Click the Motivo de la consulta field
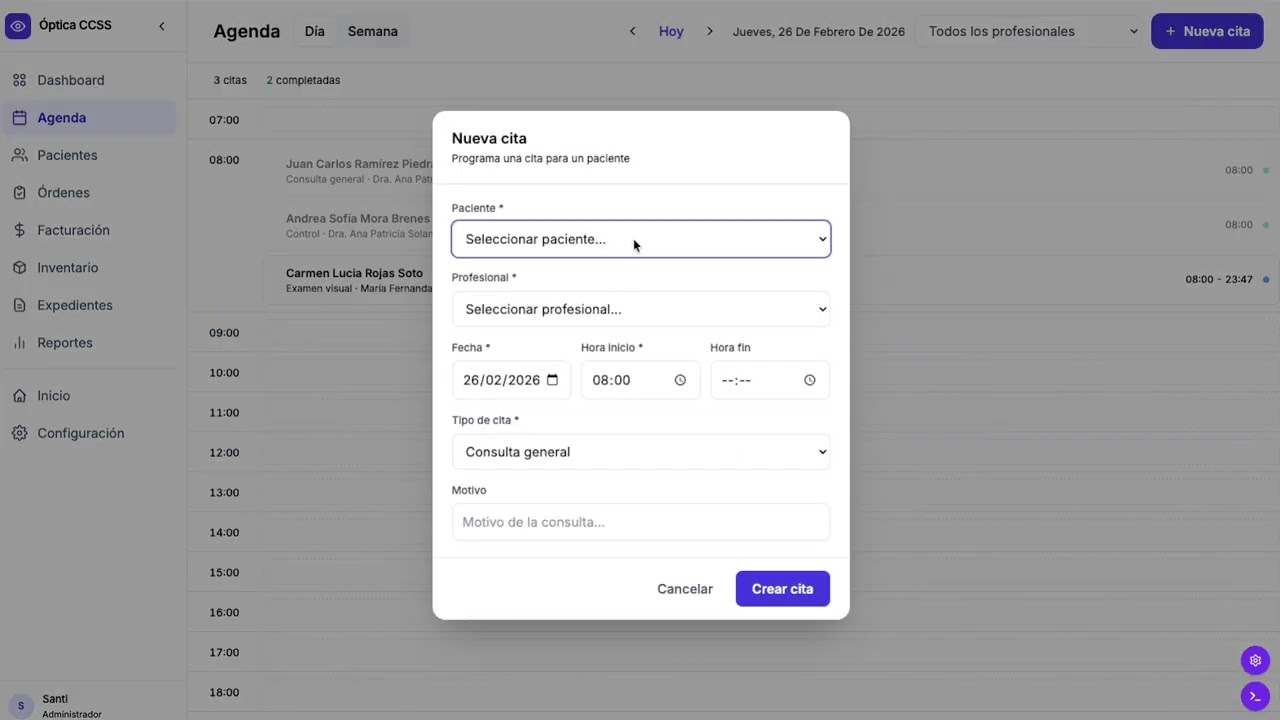The image size is (1280, 720). click(641, 522)
